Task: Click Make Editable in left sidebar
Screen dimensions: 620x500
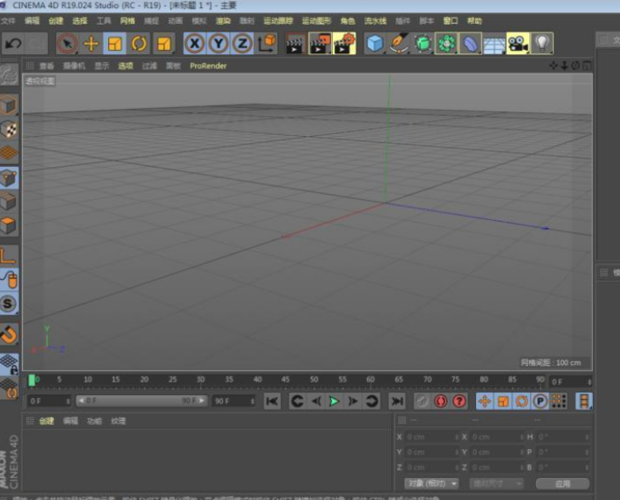Action: [x=9, y=75]
